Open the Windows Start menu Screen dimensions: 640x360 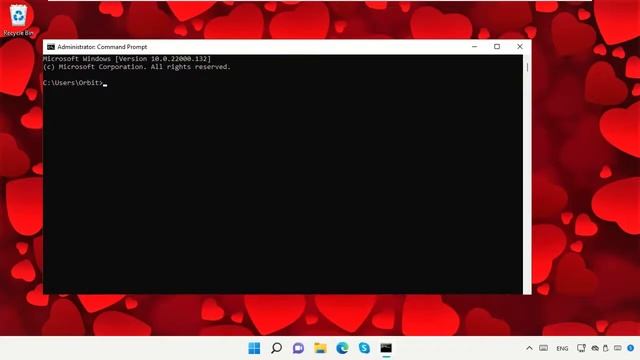click(254, 348)
